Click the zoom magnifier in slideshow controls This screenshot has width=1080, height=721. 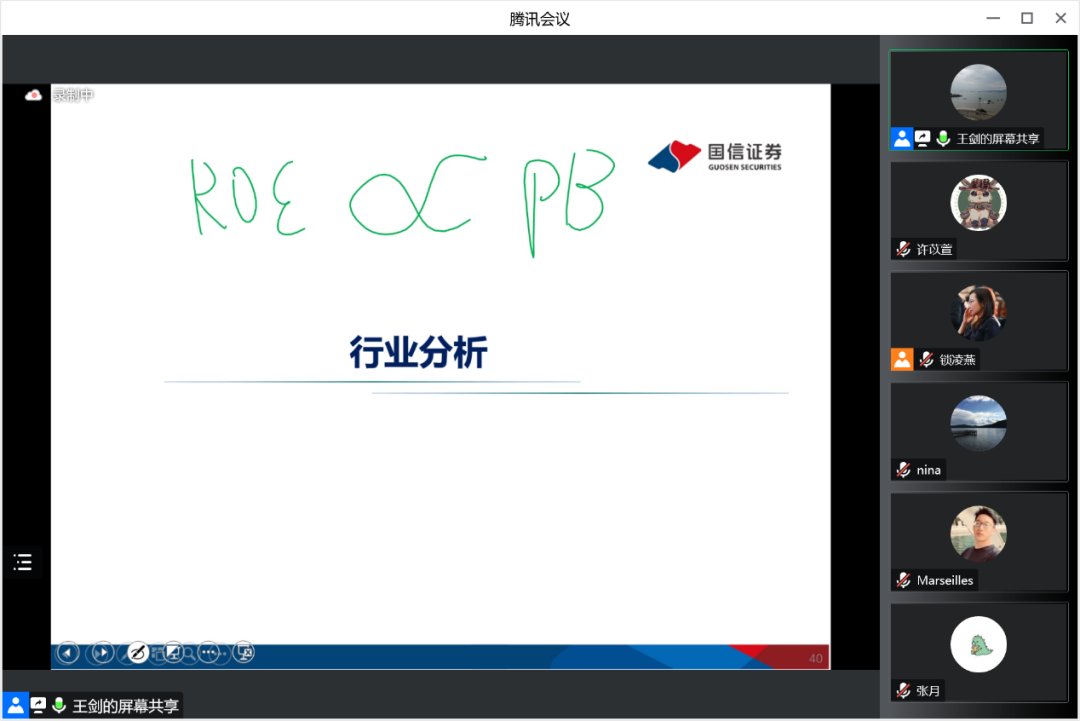click(x=188, y=653)
